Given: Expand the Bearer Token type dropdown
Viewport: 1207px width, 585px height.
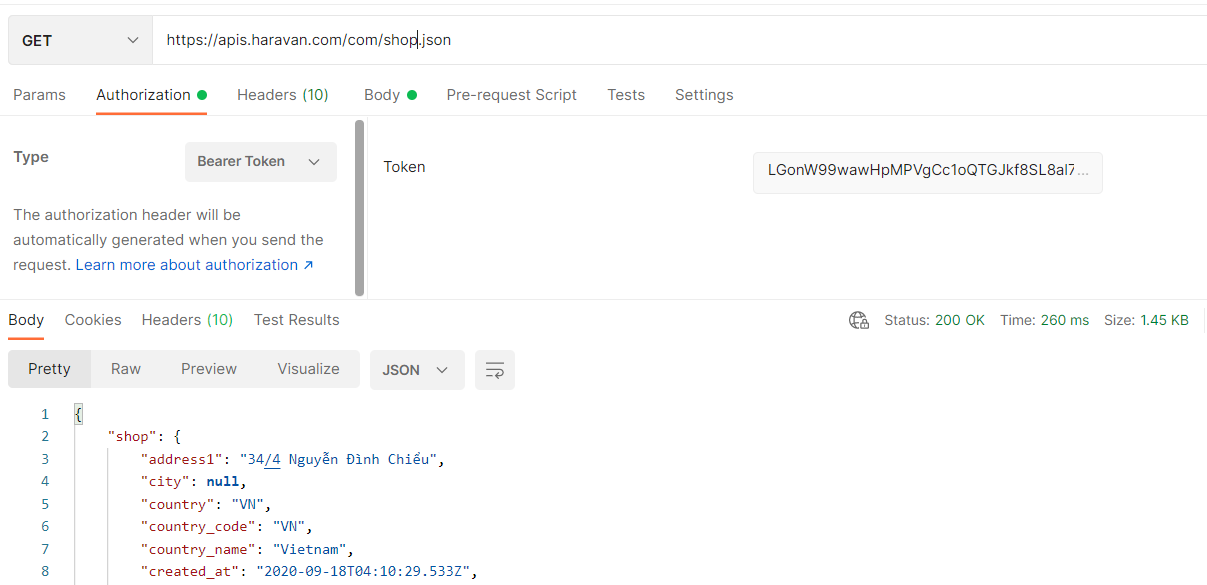Looking at the screenshot, I should [x=260, y=162].
